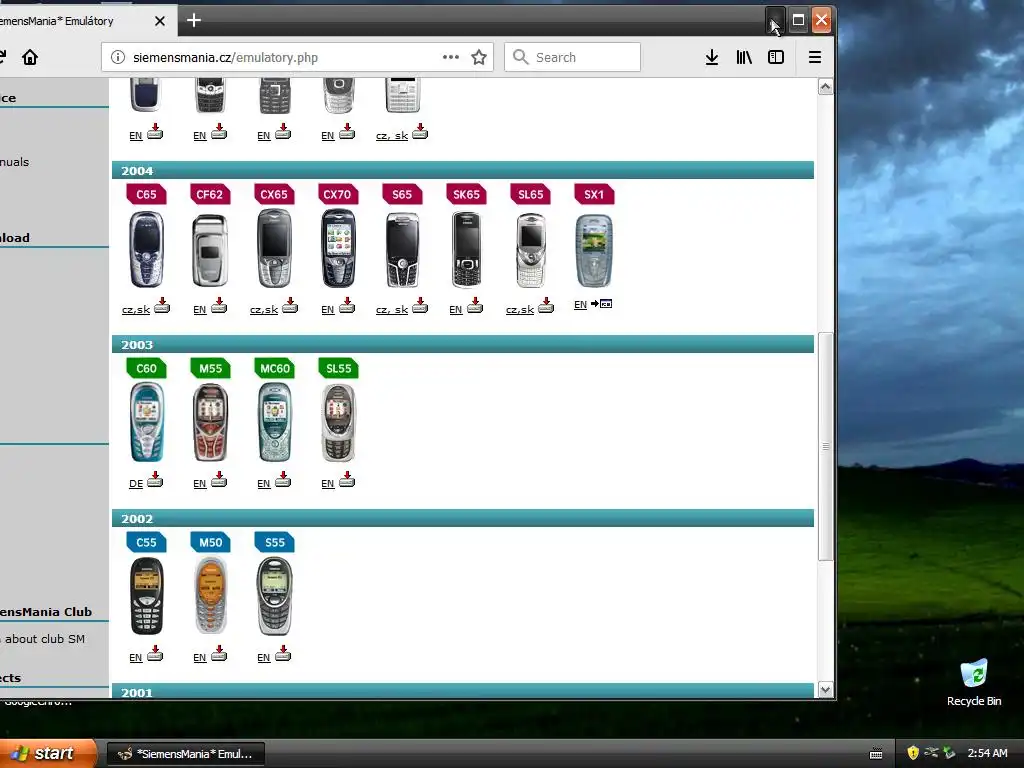Open the Firefox home page button
Image resolution: width=1024 pixels, height=768 pixels.
pos(29,57)
